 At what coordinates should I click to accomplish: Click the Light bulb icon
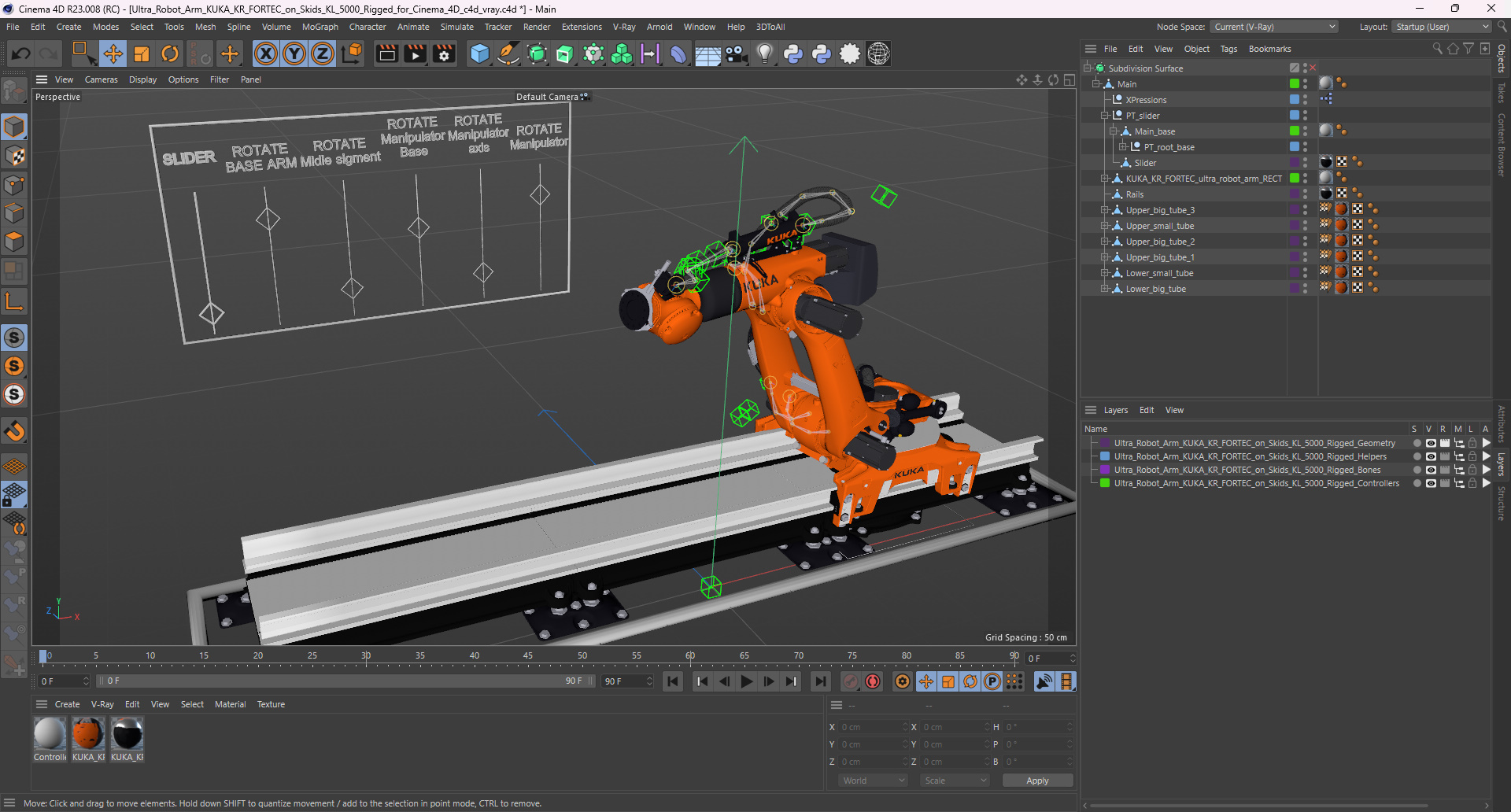pyautogui.click(x=764, y=54)
